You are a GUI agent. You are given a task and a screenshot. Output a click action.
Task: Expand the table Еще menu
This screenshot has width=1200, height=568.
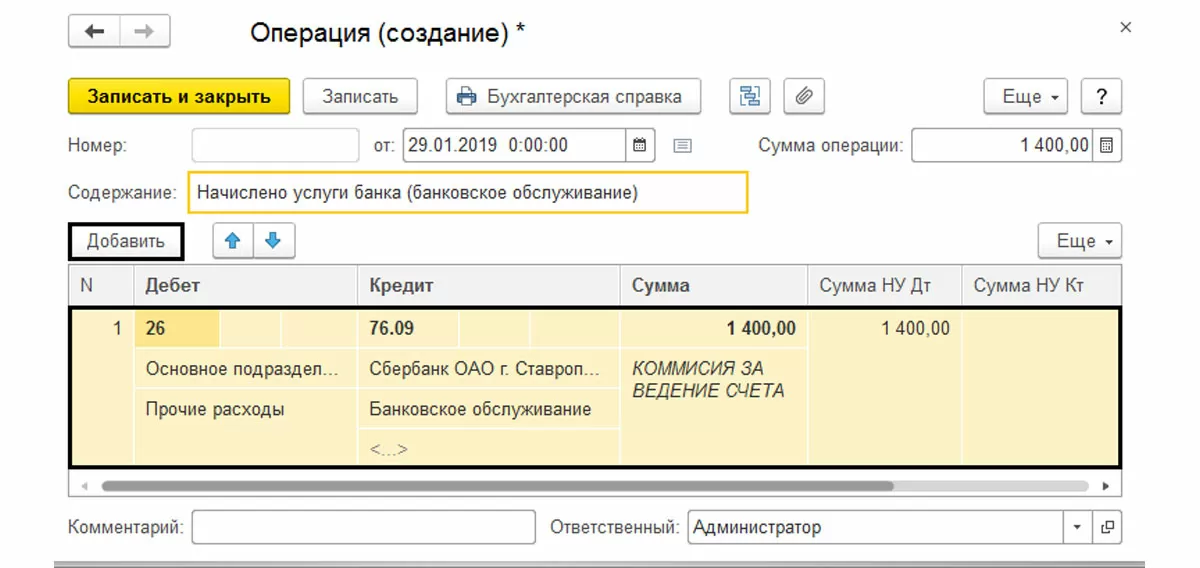pos(1080,241)
